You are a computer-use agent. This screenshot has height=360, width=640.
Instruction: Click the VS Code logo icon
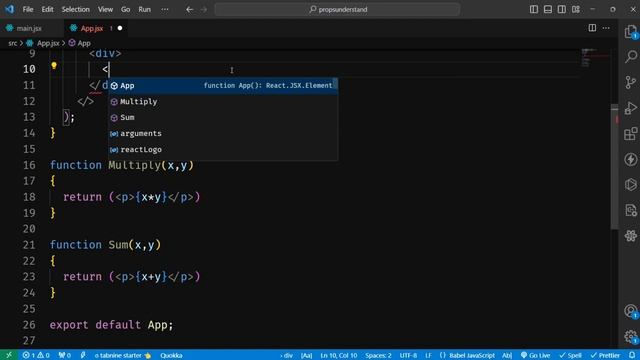9,9
